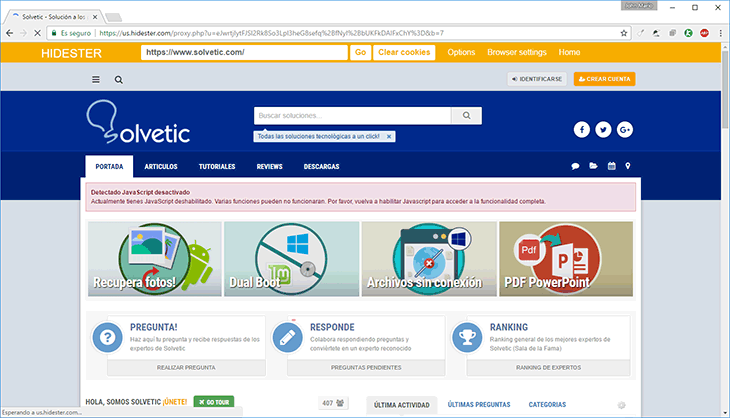730x418 pixels.
Task: Go to Hidester Home link
Action: tap(569, 53)
